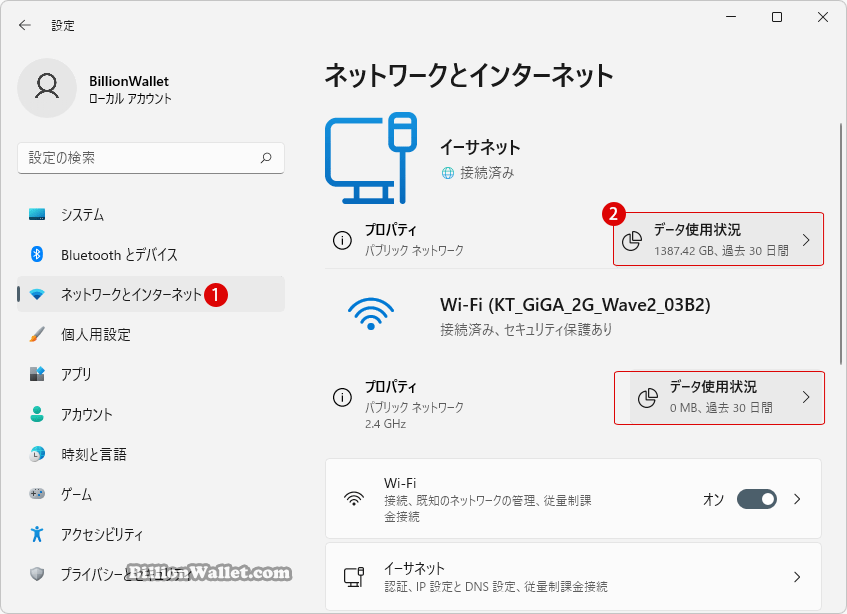Click the search magnifier icon
Viewport: 847px width, 614px height.
tap(266, 158)
